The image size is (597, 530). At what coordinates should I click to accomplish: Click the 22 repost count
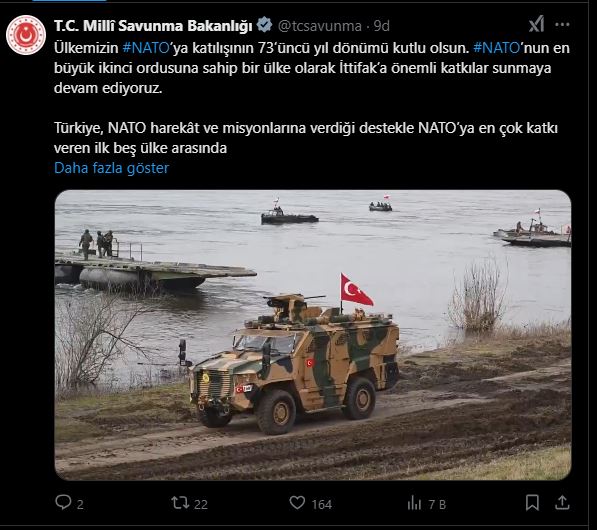tap(201, 504)
